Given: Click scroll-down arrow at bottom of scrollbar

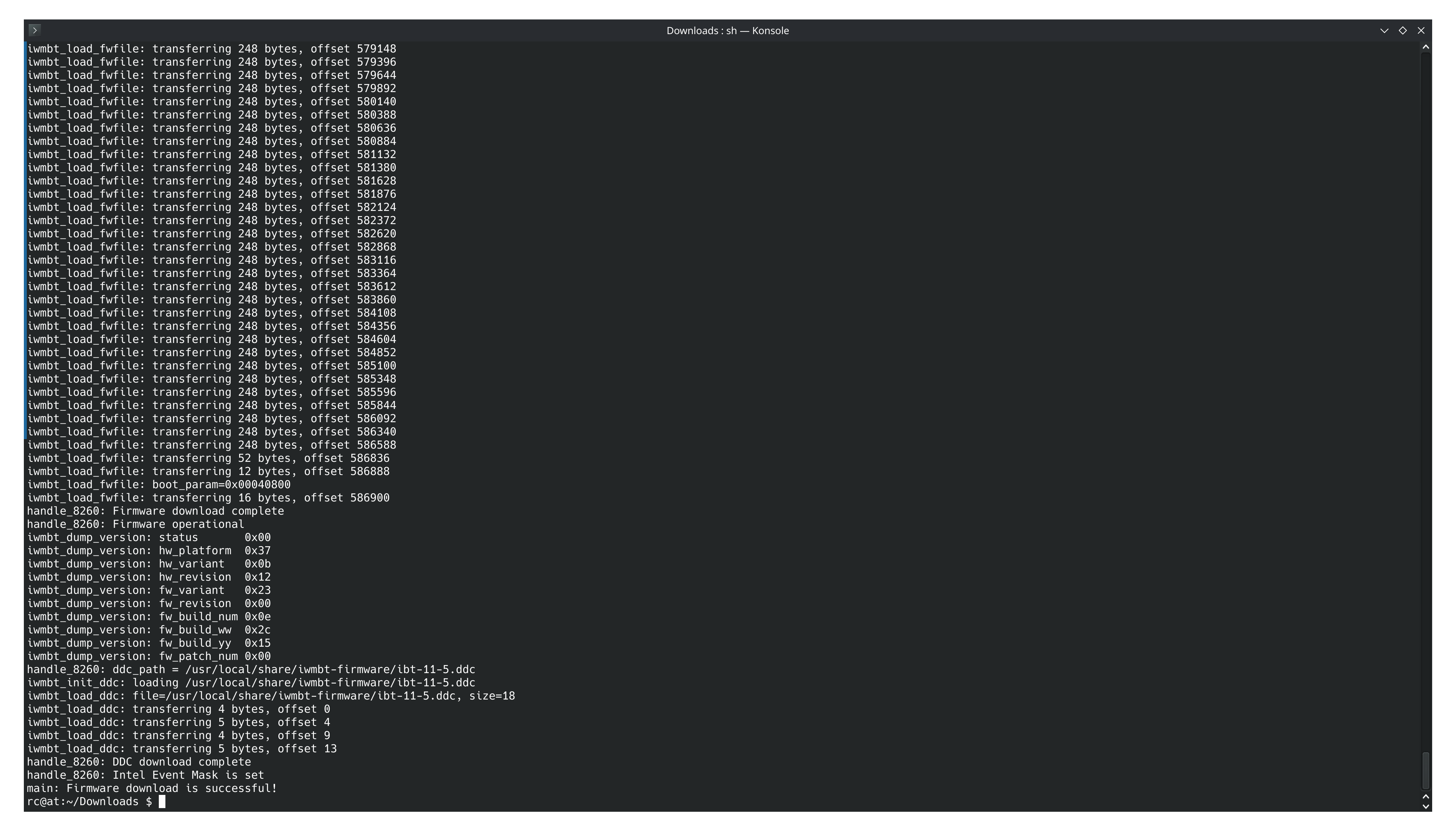Looking at the screenshot, I should (x=1426, y=807).
